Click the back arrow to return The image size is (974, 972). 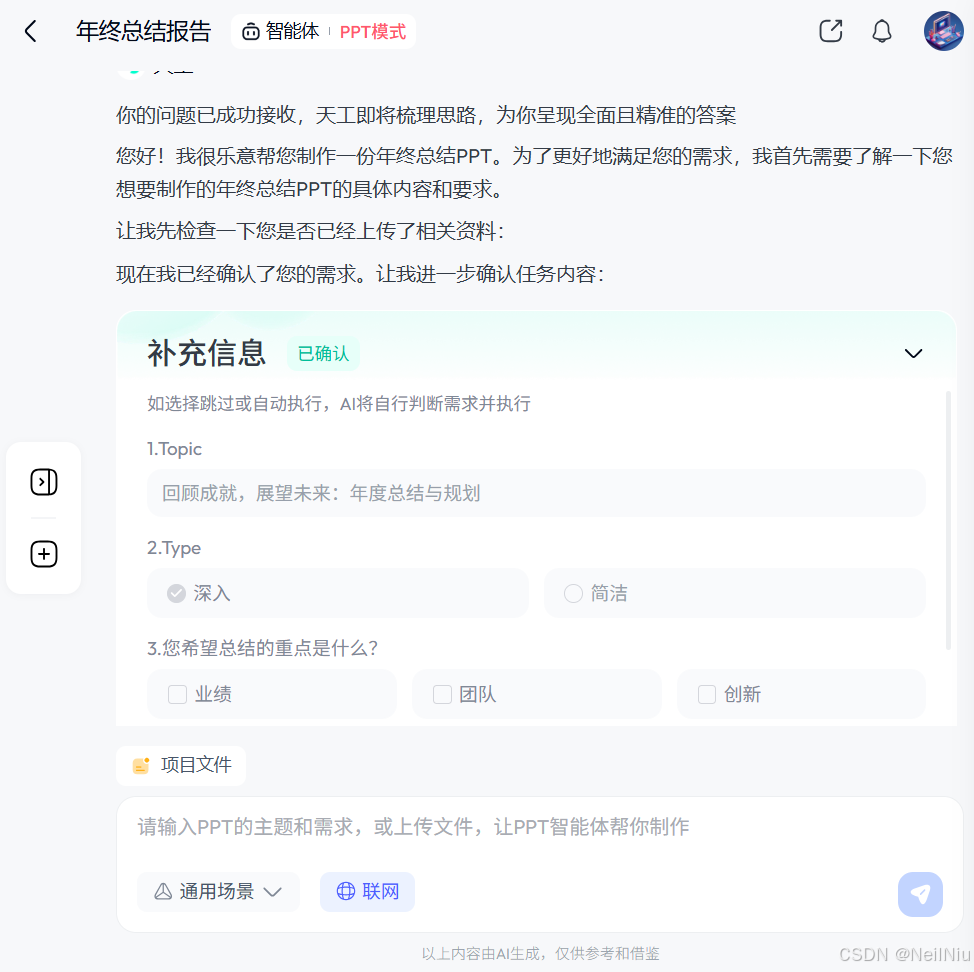30,31
